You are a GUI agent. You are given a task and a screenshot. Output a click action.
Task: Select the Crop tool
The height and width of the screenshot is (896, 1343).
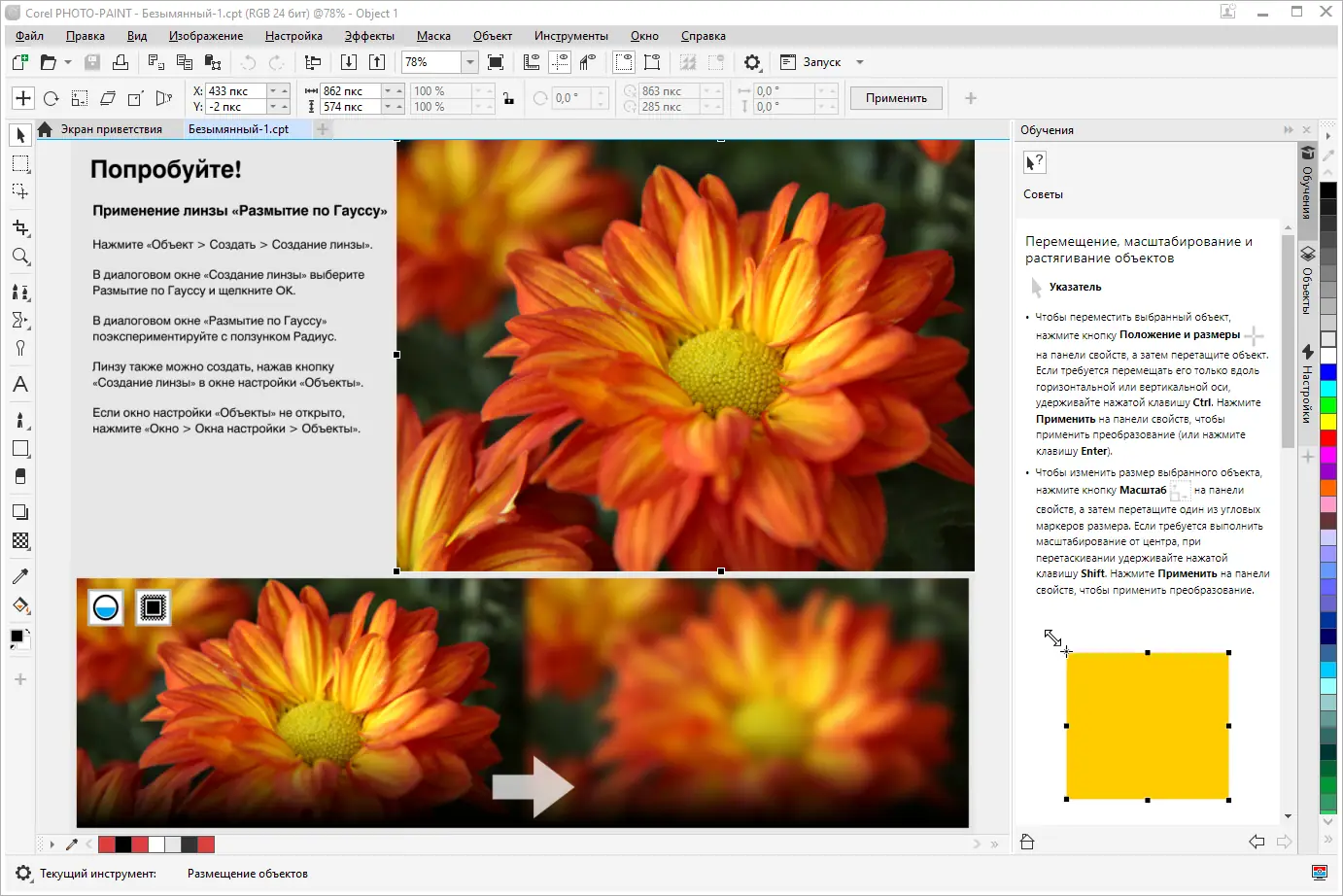click(x=19, y=227)
